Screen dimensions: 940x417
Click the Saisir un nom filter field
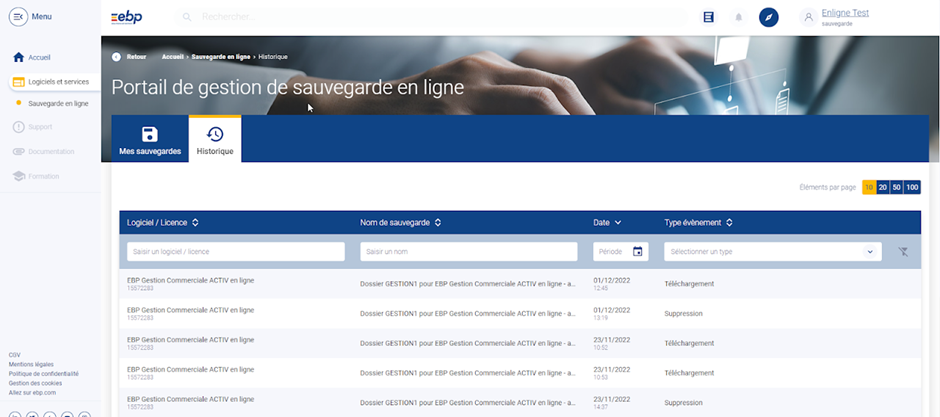pyautogui.click(x=469, y=252)
